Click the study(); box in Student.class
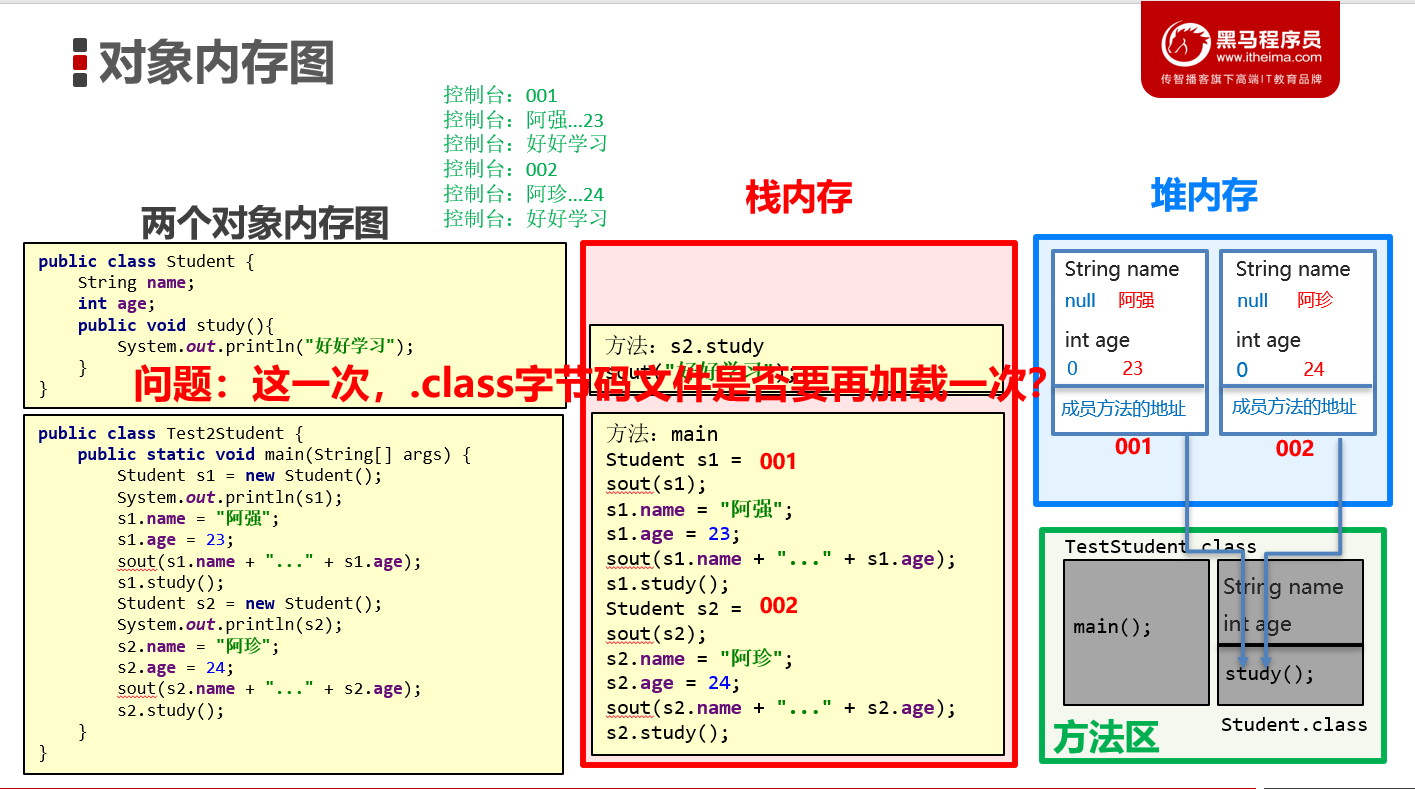This screenshot has width=1415, height=789. point(1289,673)
